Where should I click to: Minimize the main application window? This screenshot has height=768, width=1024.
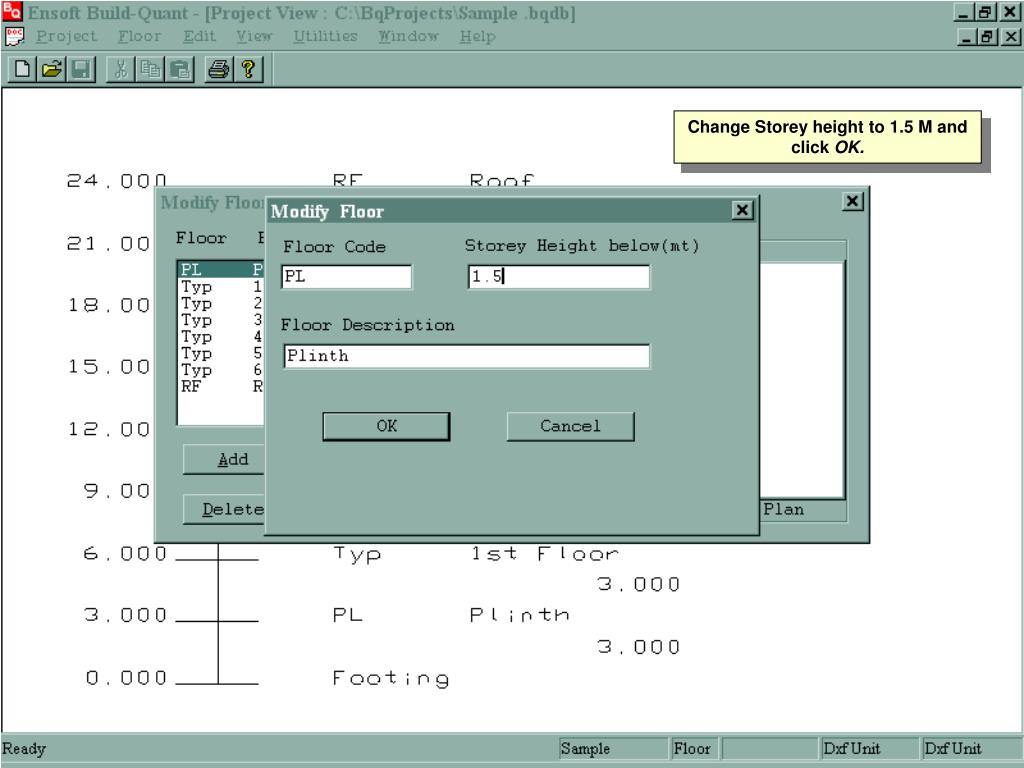point(963,12)
